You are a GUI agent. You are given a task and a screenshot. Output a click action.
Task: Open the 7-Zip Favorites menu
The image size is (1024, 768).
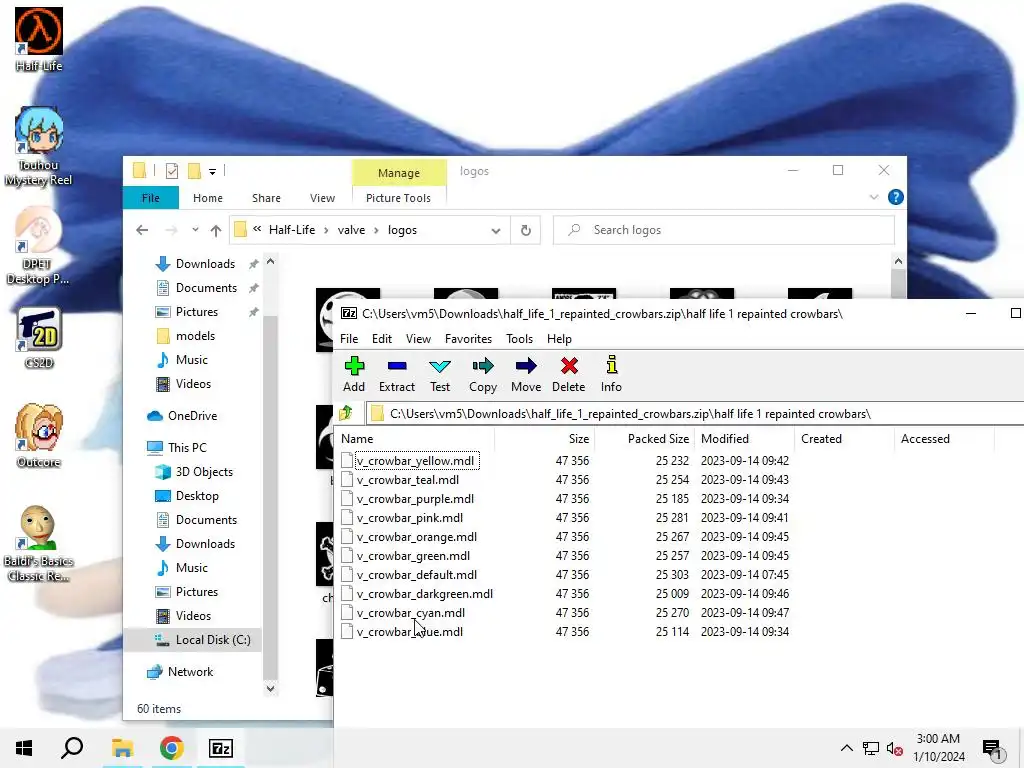click(468, 338)
